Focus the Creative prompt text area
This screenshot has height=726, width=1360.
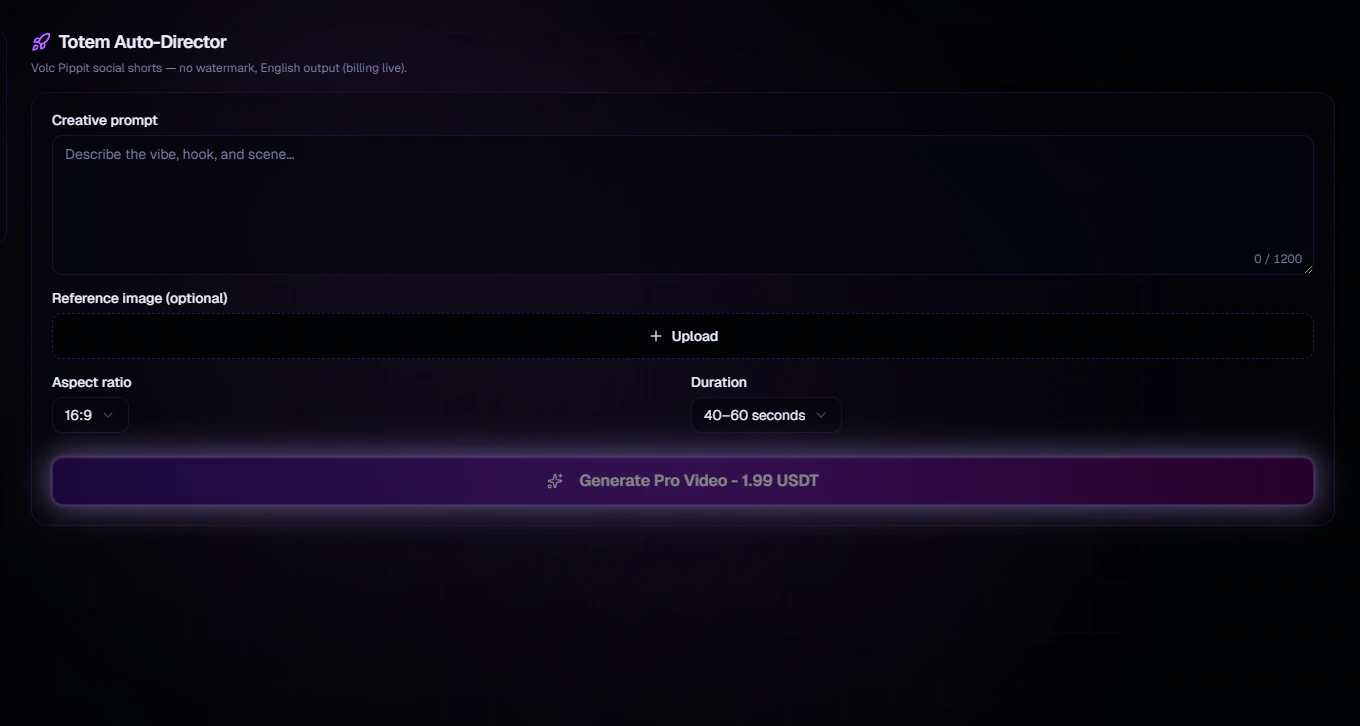683,205
